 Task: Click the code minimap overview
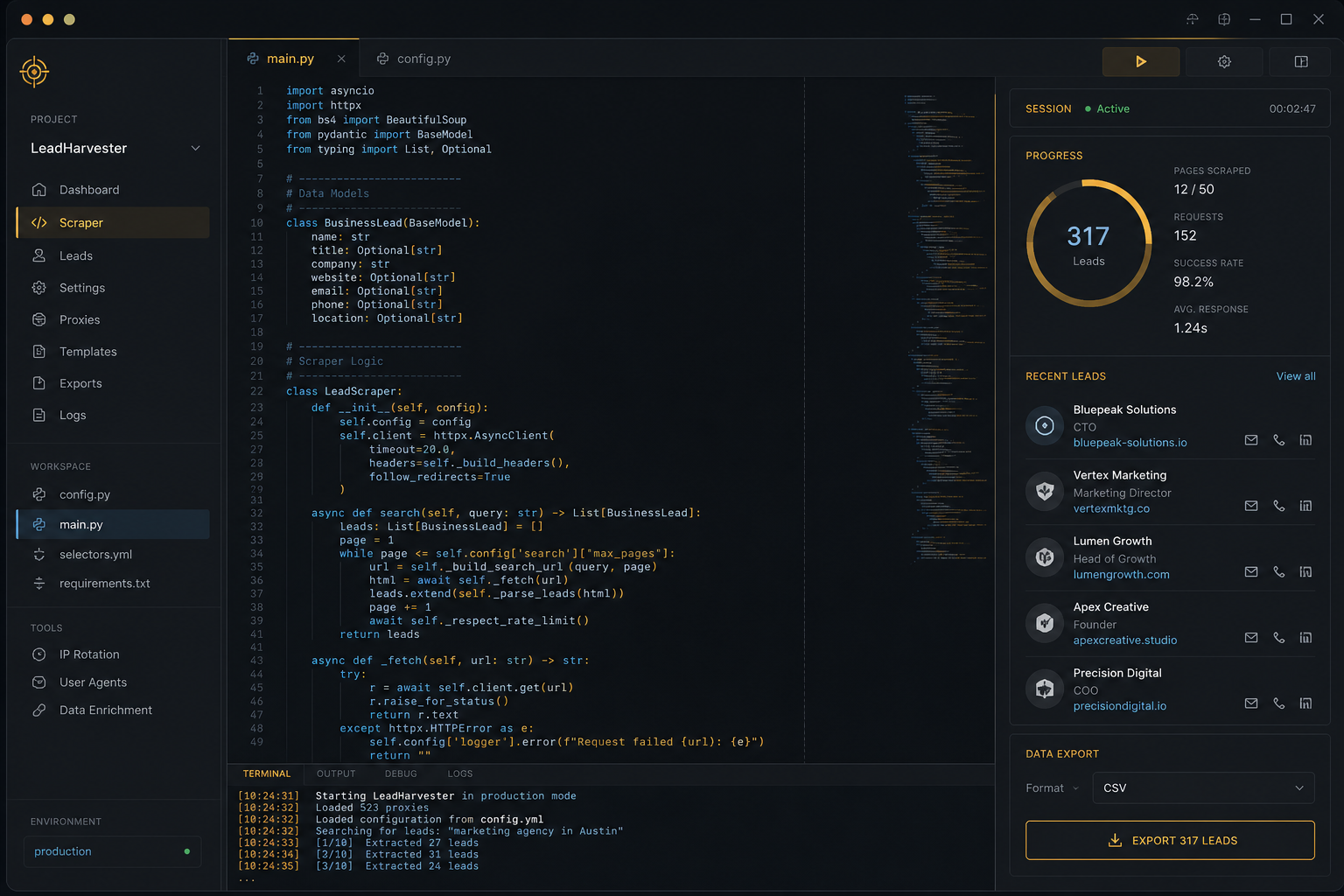point(946,328)
